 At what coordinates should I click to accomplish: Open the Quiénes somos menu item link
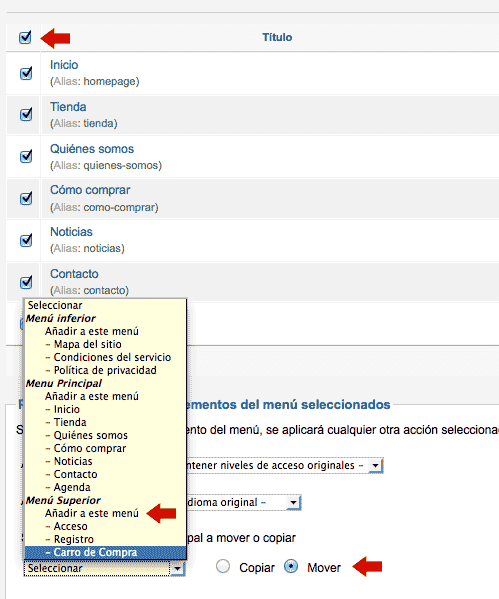click(92, 149)
